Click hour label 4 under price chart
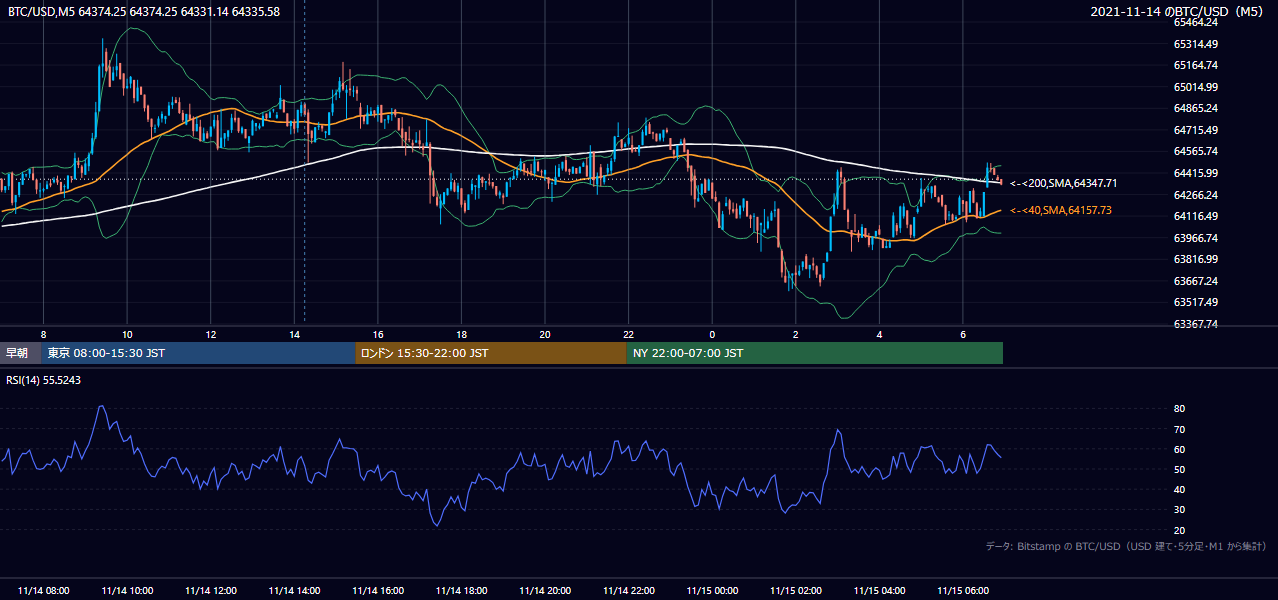The height and width of the screenshot is (600, 1278). pyautogui.click(x=879, y=334)
